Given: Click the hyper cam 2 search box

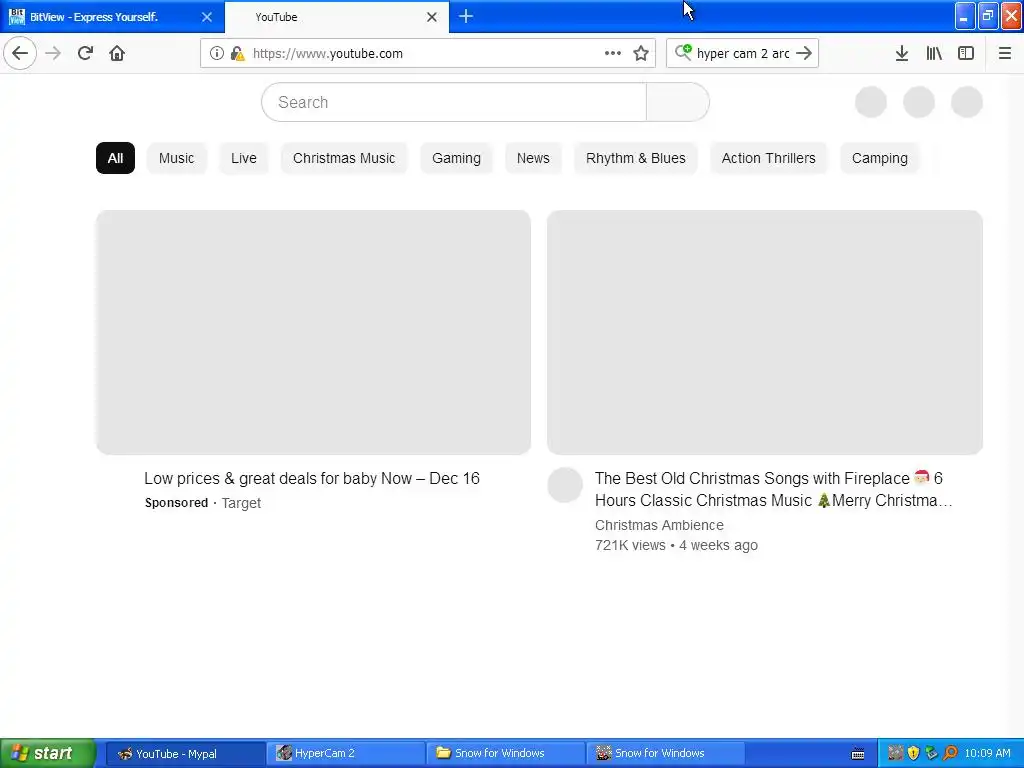Looking at the screenshot, I should pos(743,54).
